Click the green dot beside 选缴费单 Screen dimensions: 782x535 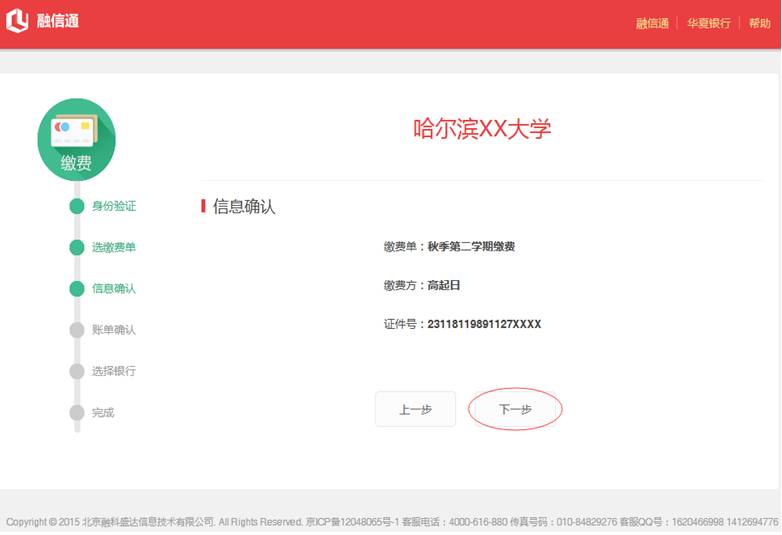(77, 247)
